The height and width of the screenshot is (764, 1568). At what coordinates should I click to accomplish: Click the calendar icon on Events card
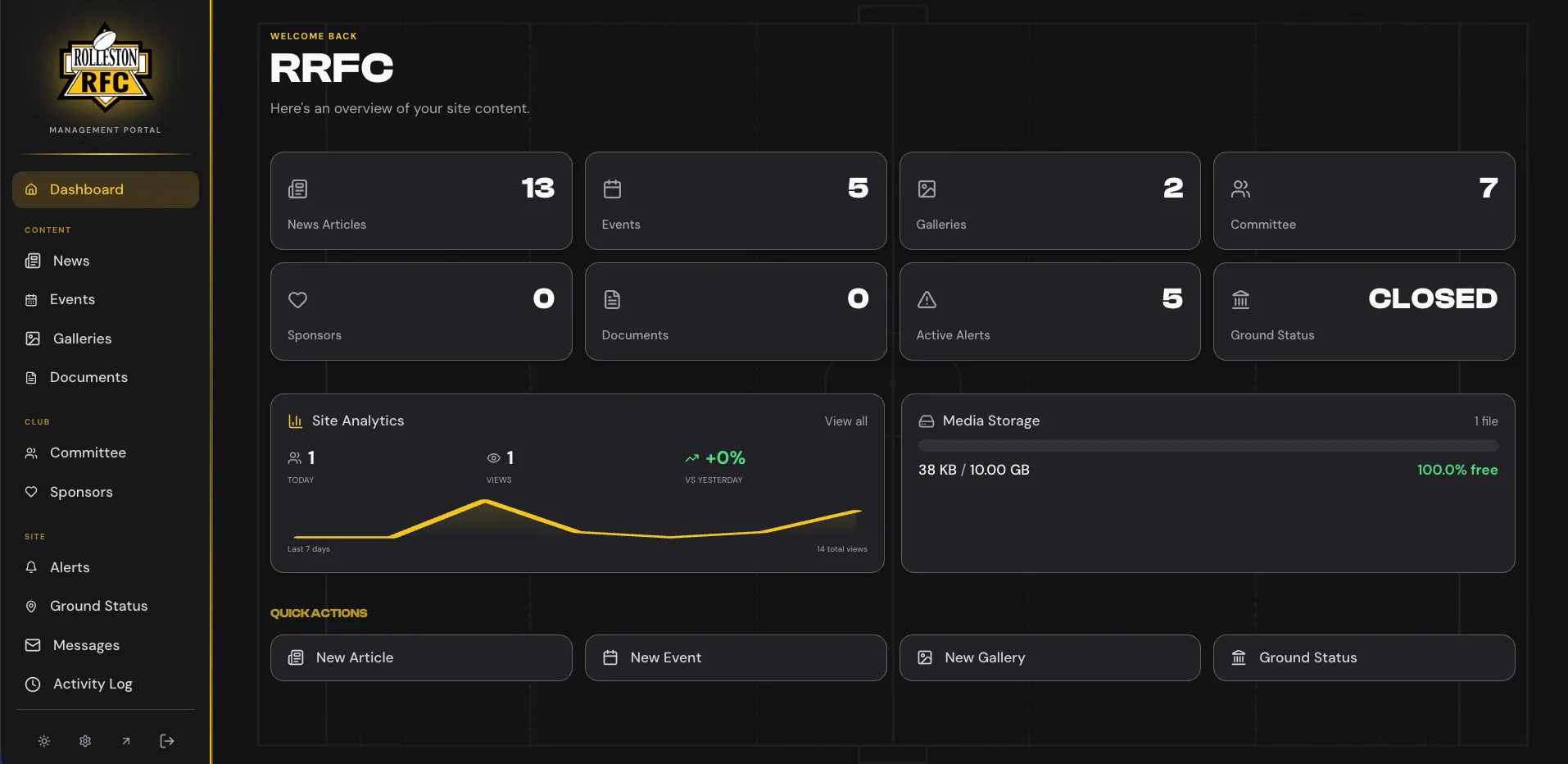612,189
